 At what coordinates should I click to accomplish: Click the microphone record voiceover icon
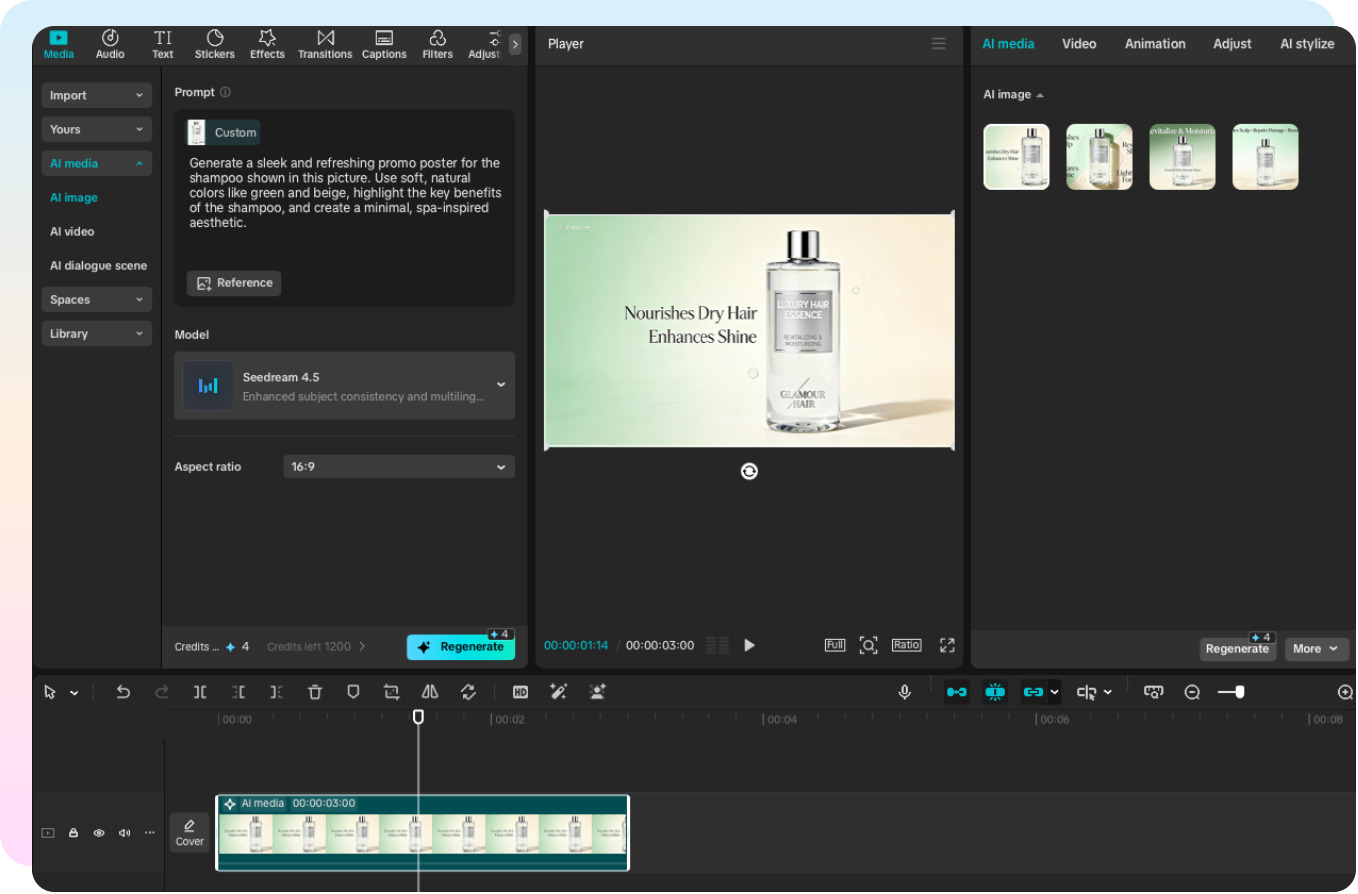tap(904, 692)
